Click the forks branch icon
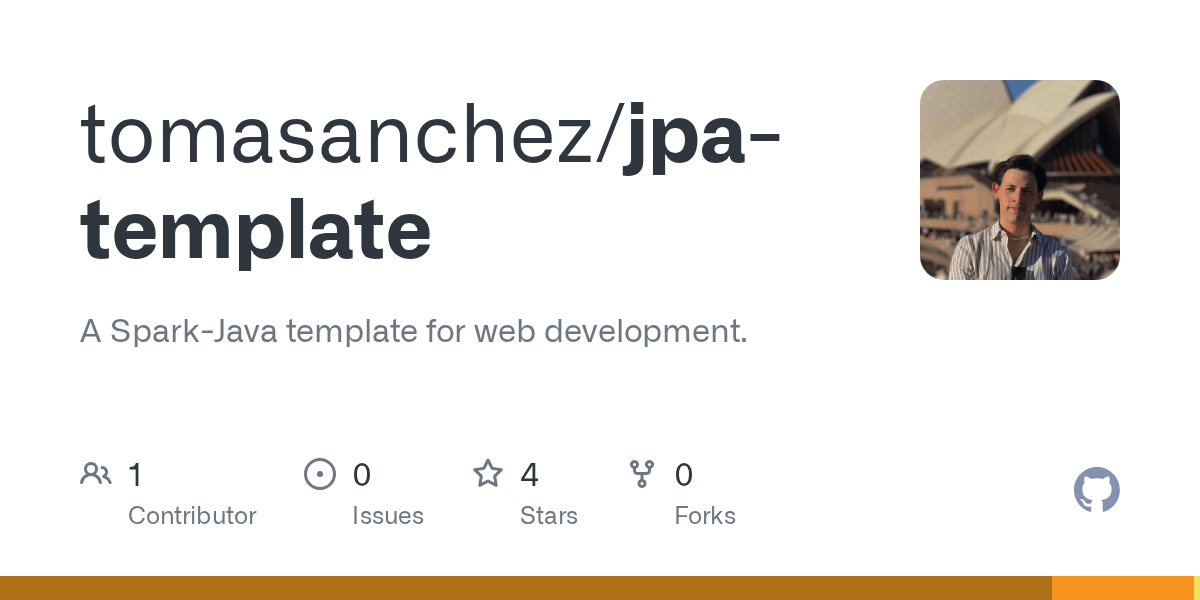 (x=642, y=473)
